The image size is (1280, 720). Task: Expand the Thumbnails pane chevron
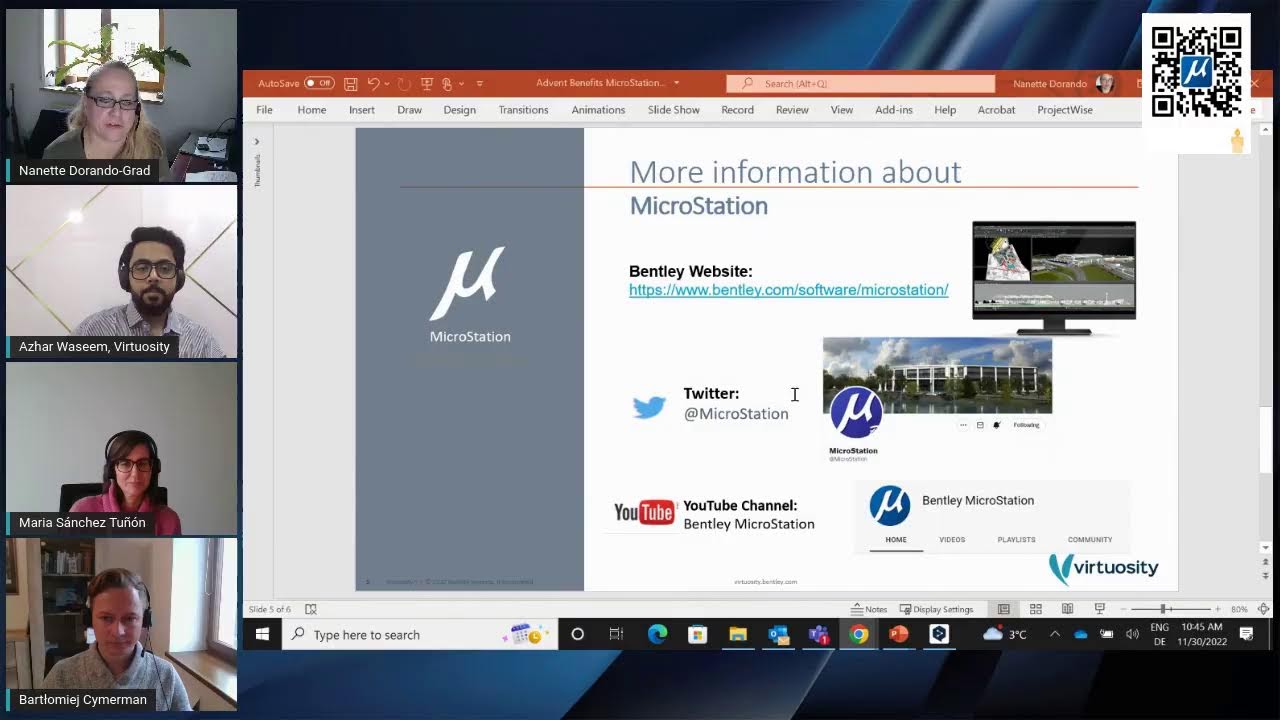(257, 142)
